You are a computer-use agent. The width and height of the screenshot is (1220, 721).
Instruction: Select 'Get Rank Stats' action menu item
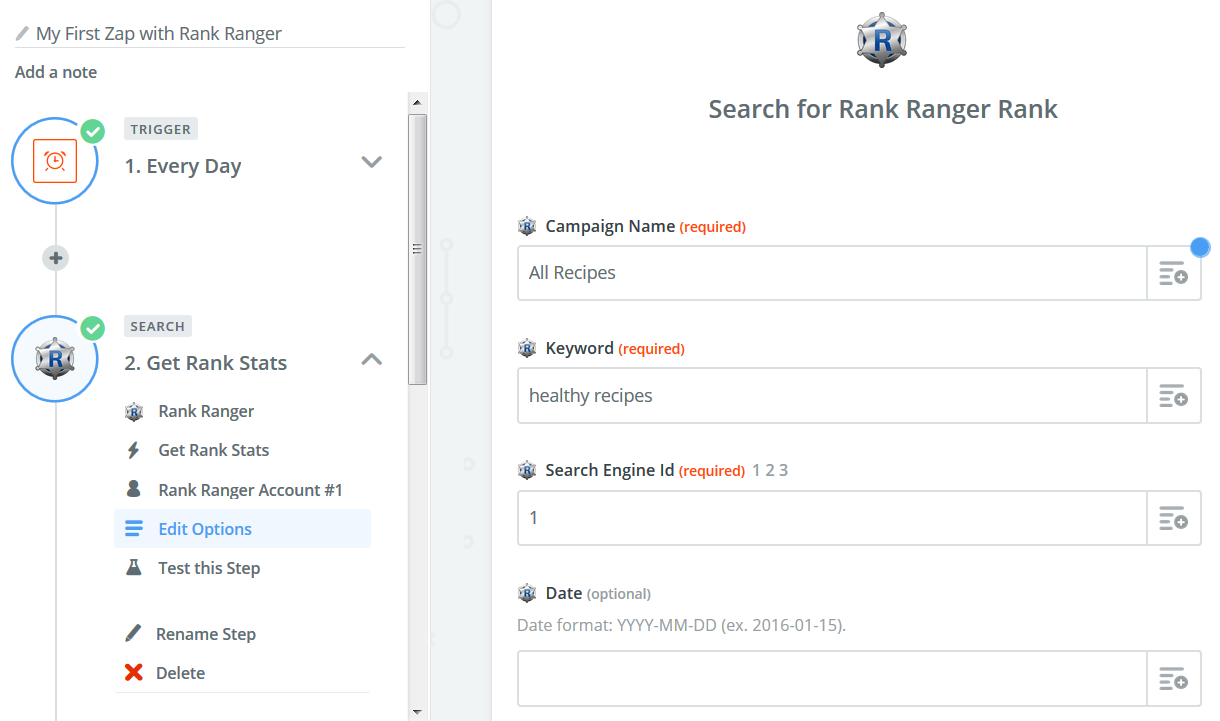pos(214,450)
